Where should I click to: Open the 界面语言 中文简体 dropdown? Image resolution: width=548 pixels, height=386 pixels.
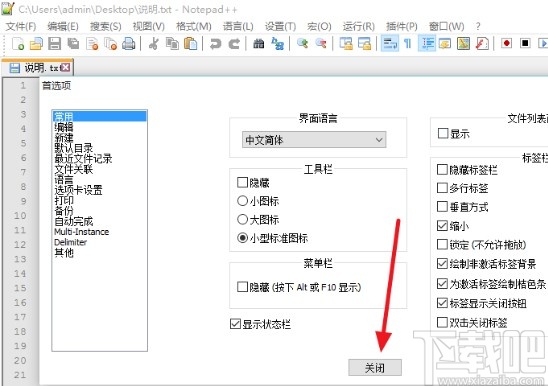(314, 140)
